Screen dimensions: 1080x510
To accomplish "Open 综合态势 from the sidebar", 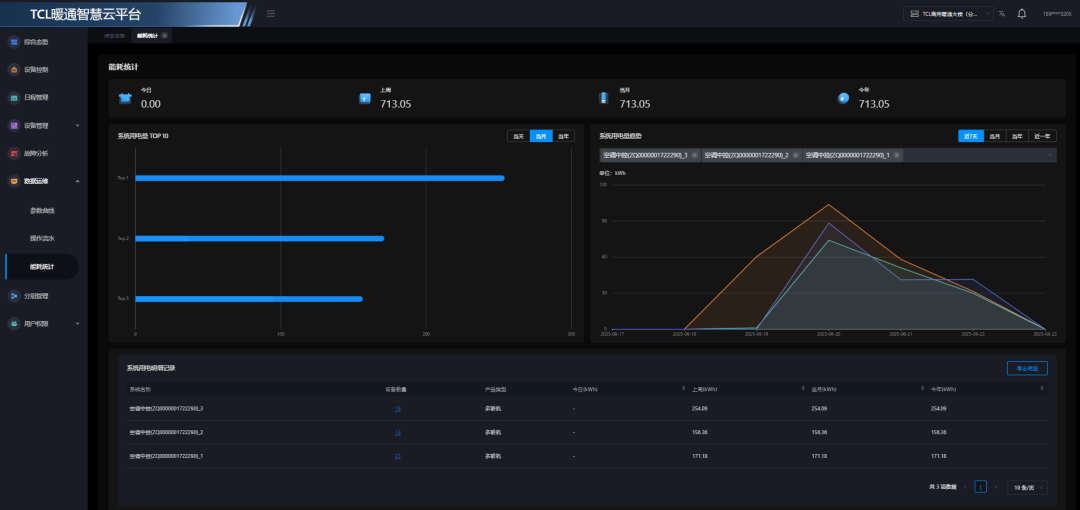I will point(36,42).
